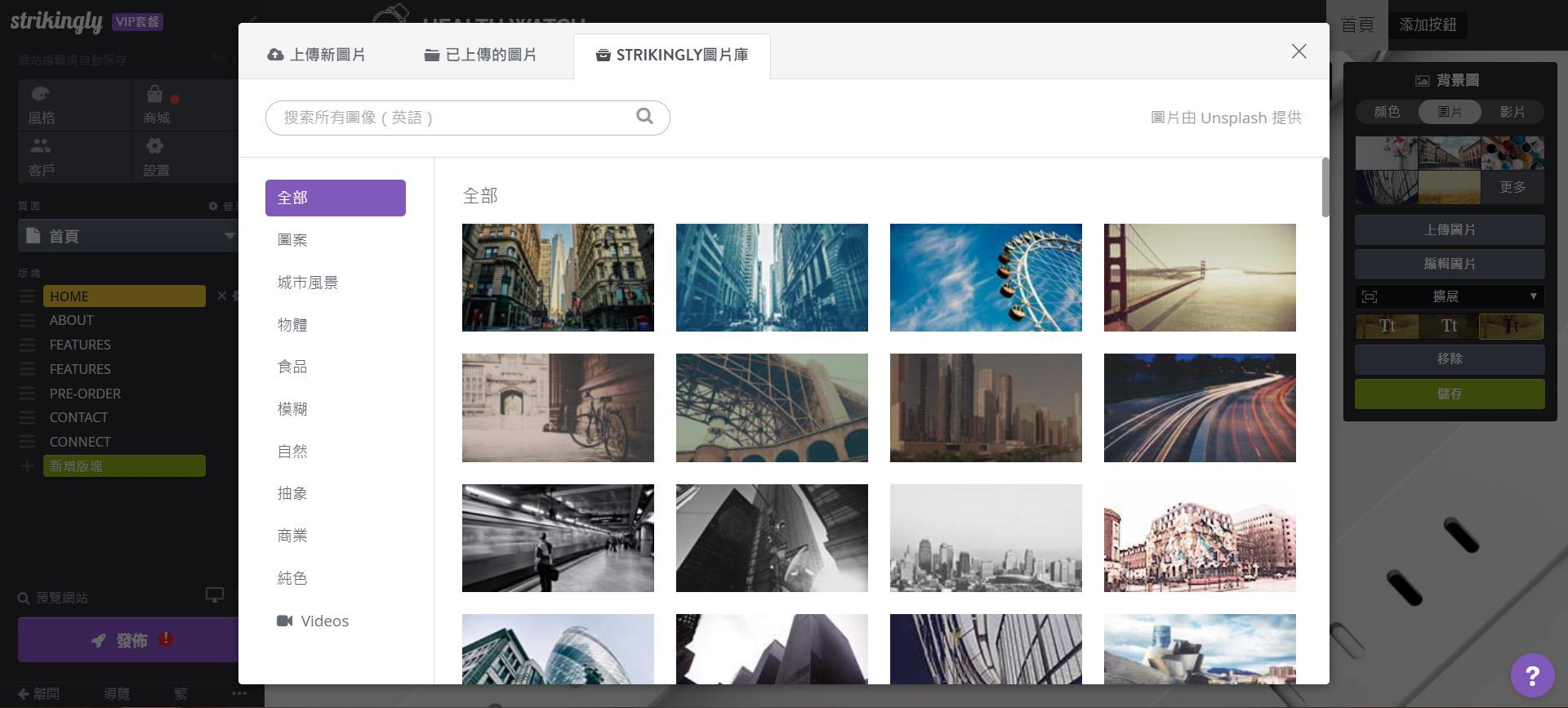The height and width of the screenshot is (708, 1568).
Task: Click the green 儲存 save button
Action: point(1450,394)
